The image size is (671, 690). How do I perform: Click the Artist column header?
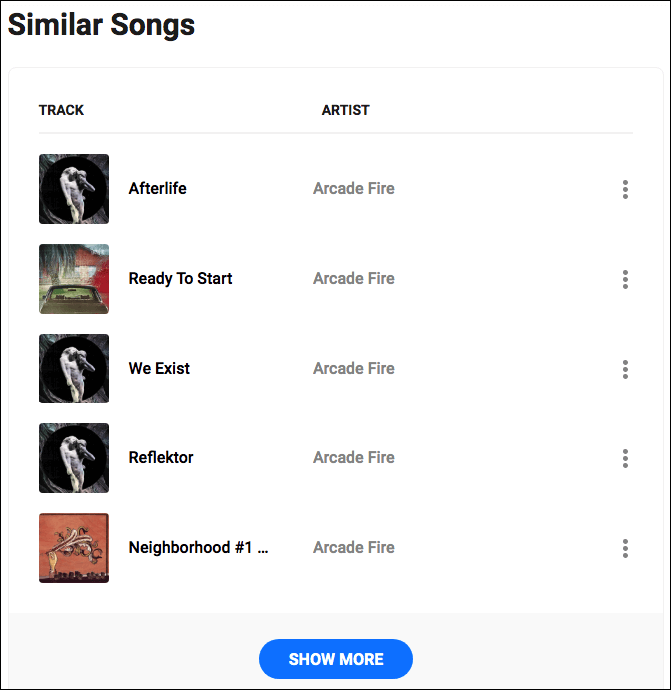(345, 110)
